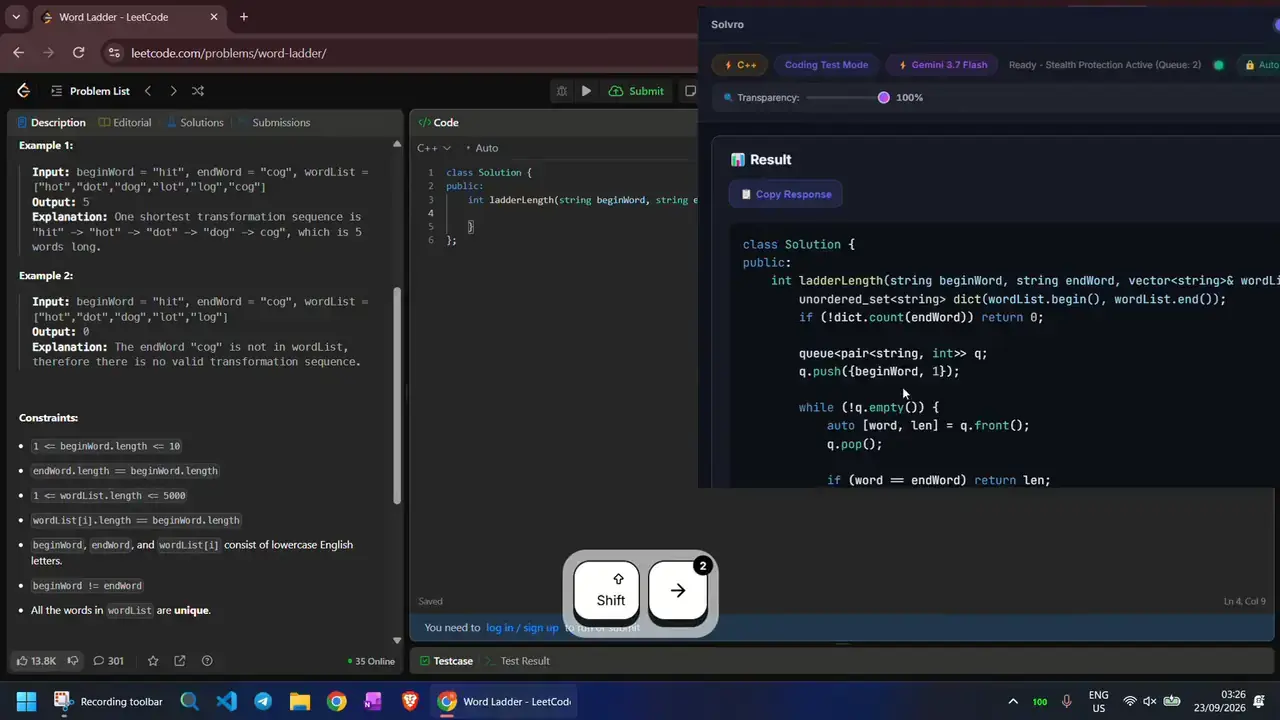Click the "35 Online" status text
The image size is (1280, 720).
tap(371, 661)
